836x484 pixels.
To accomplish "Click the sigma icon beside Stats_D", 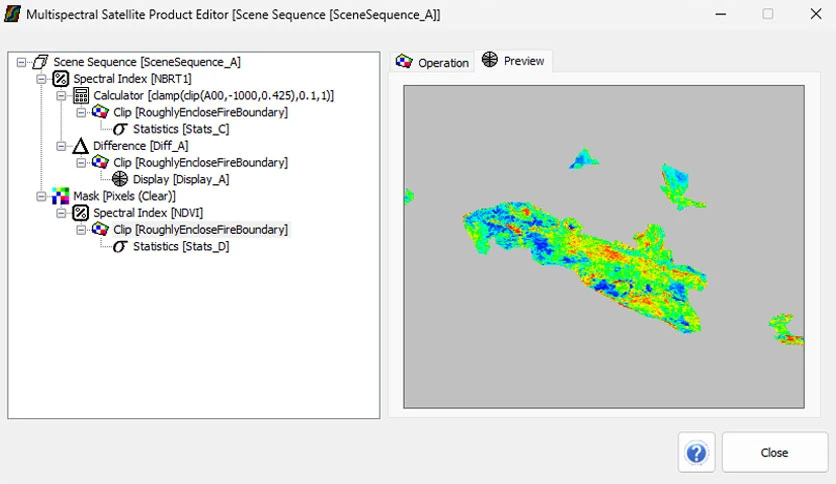I will [x=120, y=246].
